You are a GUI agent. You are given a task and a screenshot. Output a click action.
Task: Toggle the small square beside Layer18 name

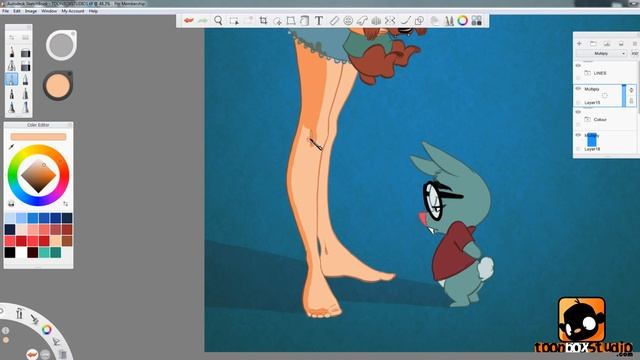tap(578, 149)
